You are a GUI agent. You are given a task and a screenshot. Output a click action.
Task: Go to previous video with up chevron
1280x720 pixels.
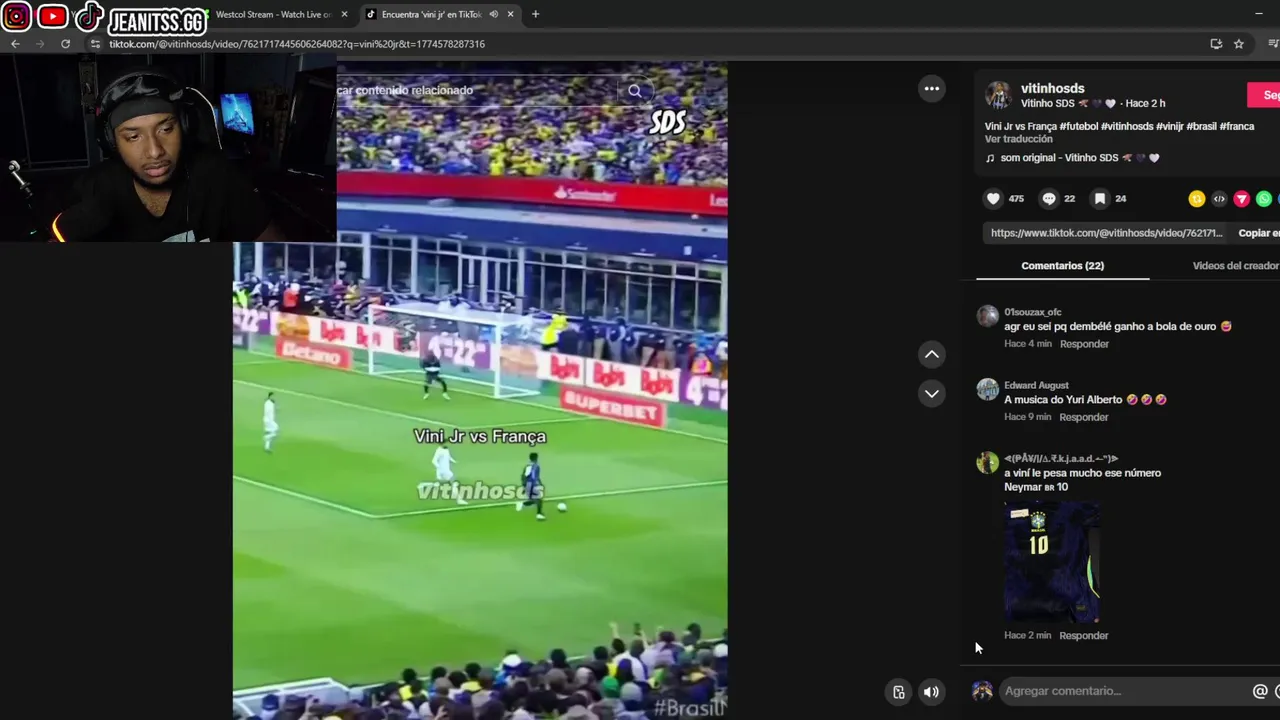[932, 354]
